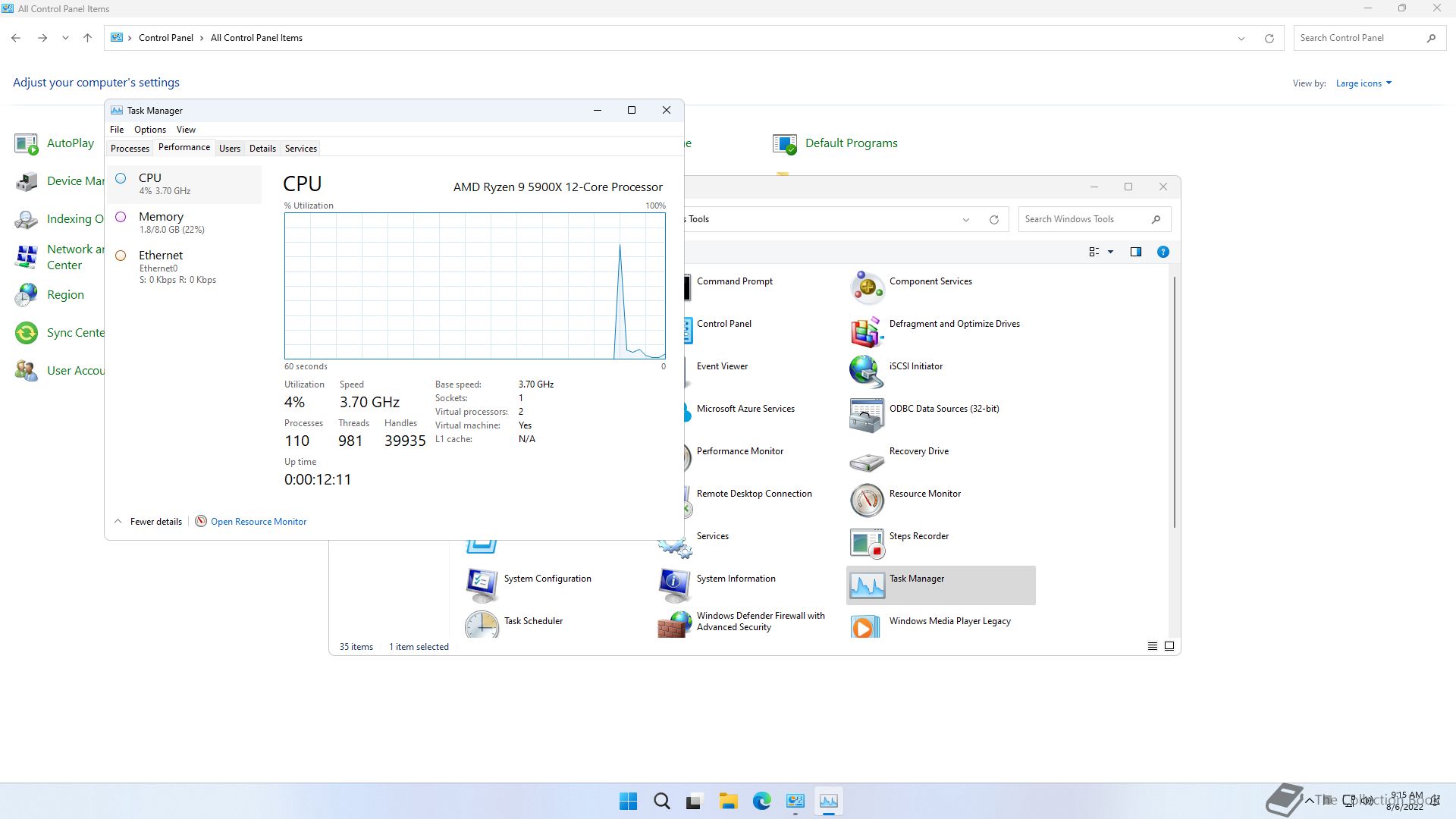Click the Search Windows Tools field

tap(1084, 219)
